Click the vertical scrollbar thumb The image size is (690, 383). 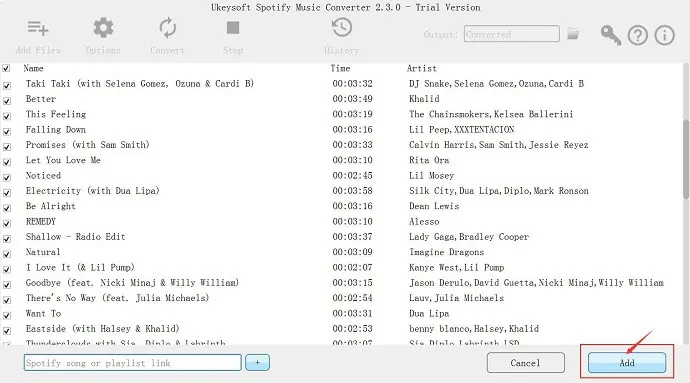tap(686, 158)
